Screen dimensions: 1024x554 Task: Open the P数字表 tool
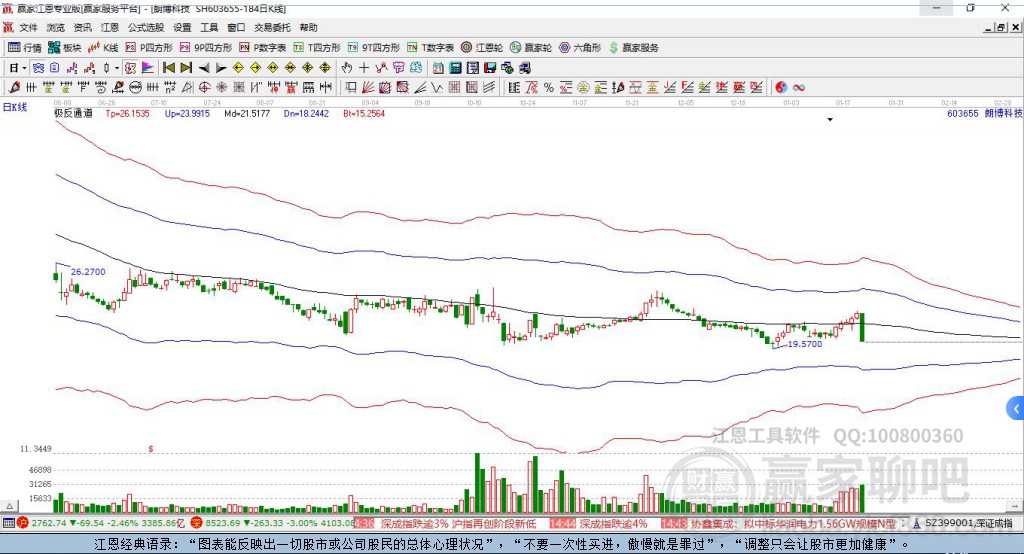point(263,48)
